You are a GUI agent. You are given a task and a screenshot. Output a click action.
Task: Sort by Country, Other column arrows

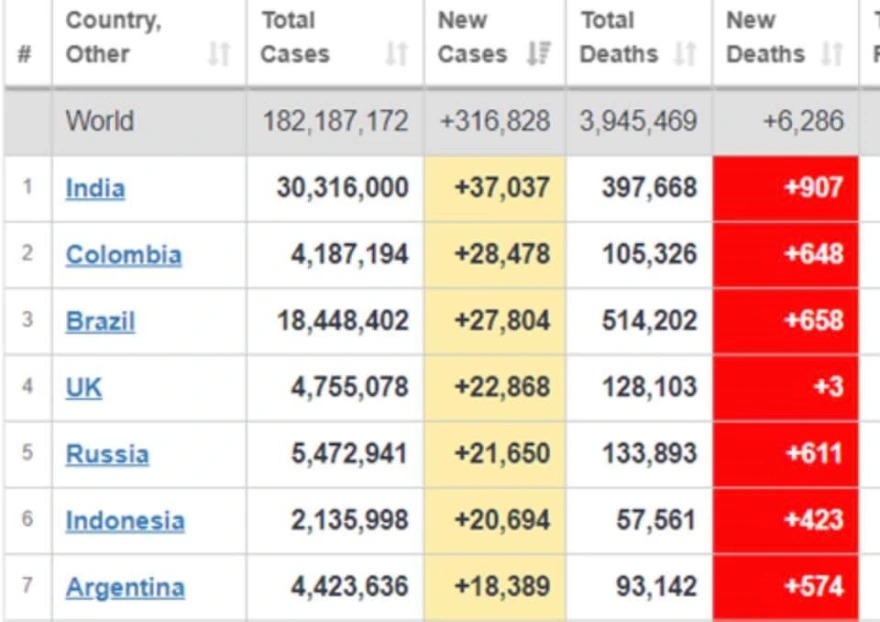219,54
